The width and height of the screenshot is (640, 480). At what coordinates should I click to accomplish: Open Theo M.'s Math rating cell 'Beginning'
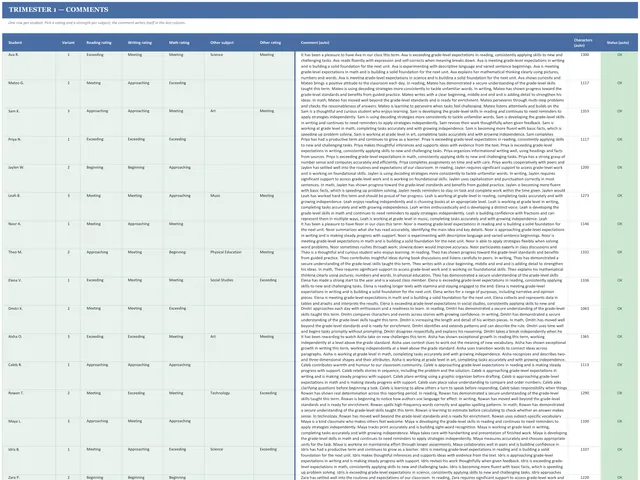[x=184, y=263]
